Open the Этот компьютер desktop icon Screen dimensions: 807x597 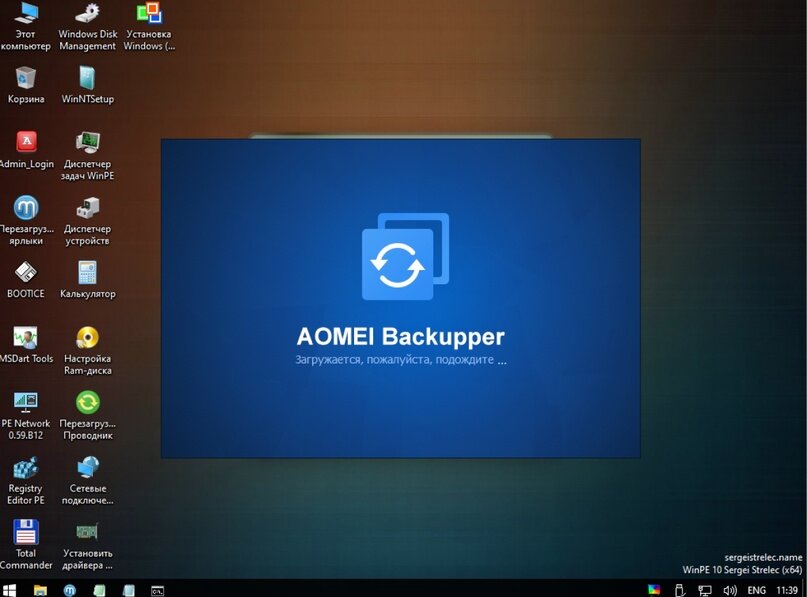pos(26,26)
